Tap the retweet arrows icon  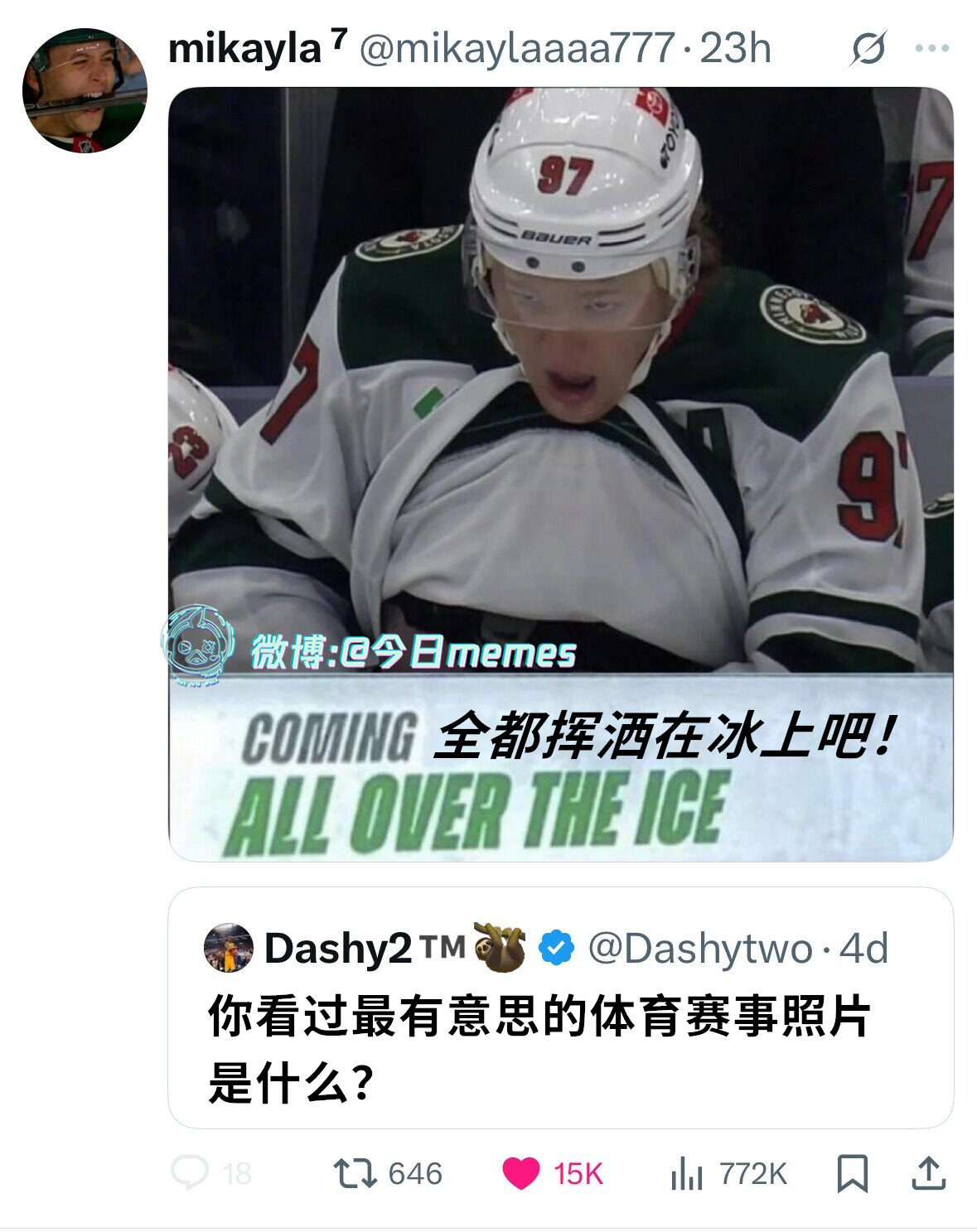tap(355, 1173)
